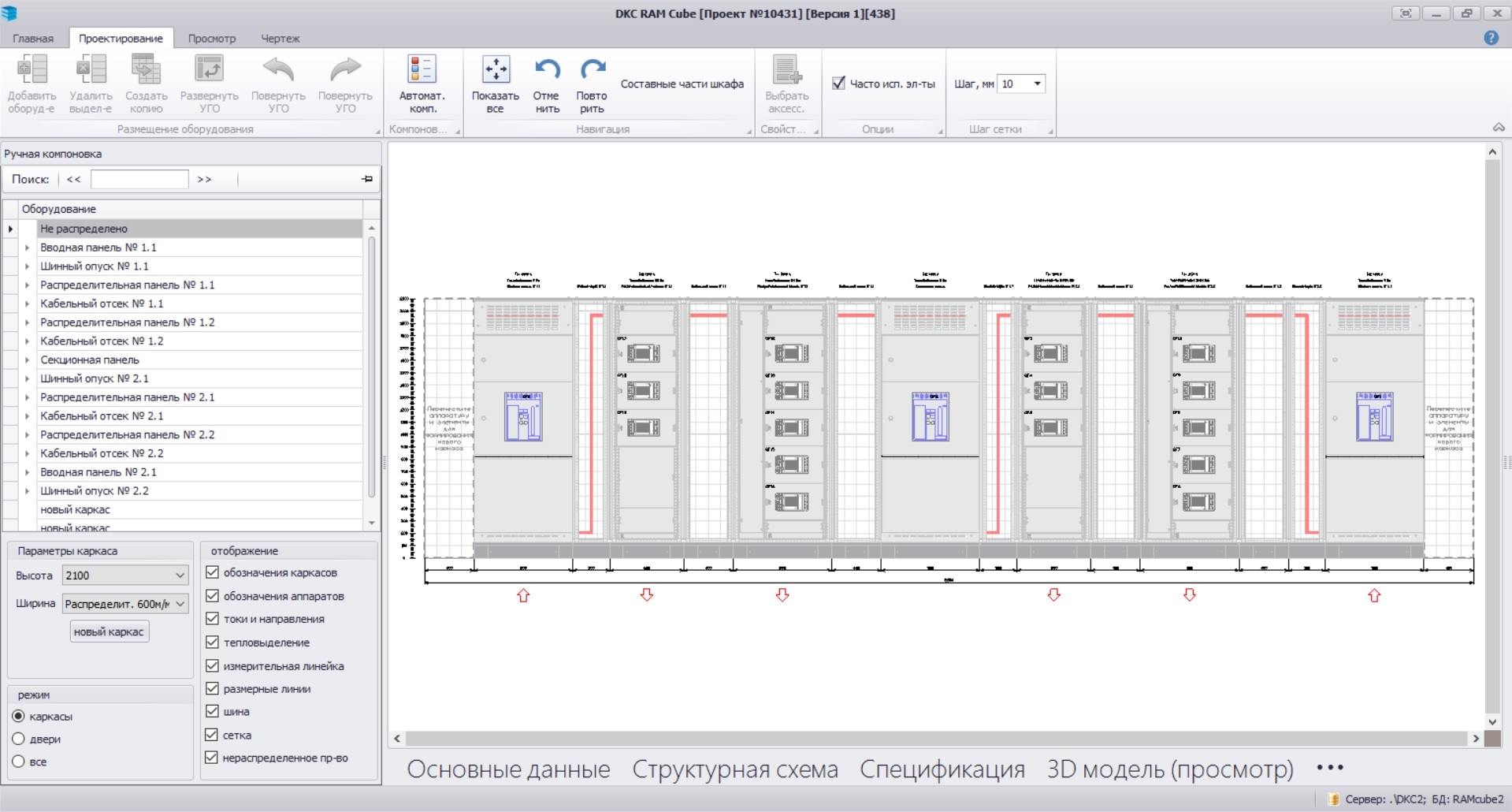Click the Добавить оборуд-е icon
This screenshot has height=812, width=1512.
32,70
